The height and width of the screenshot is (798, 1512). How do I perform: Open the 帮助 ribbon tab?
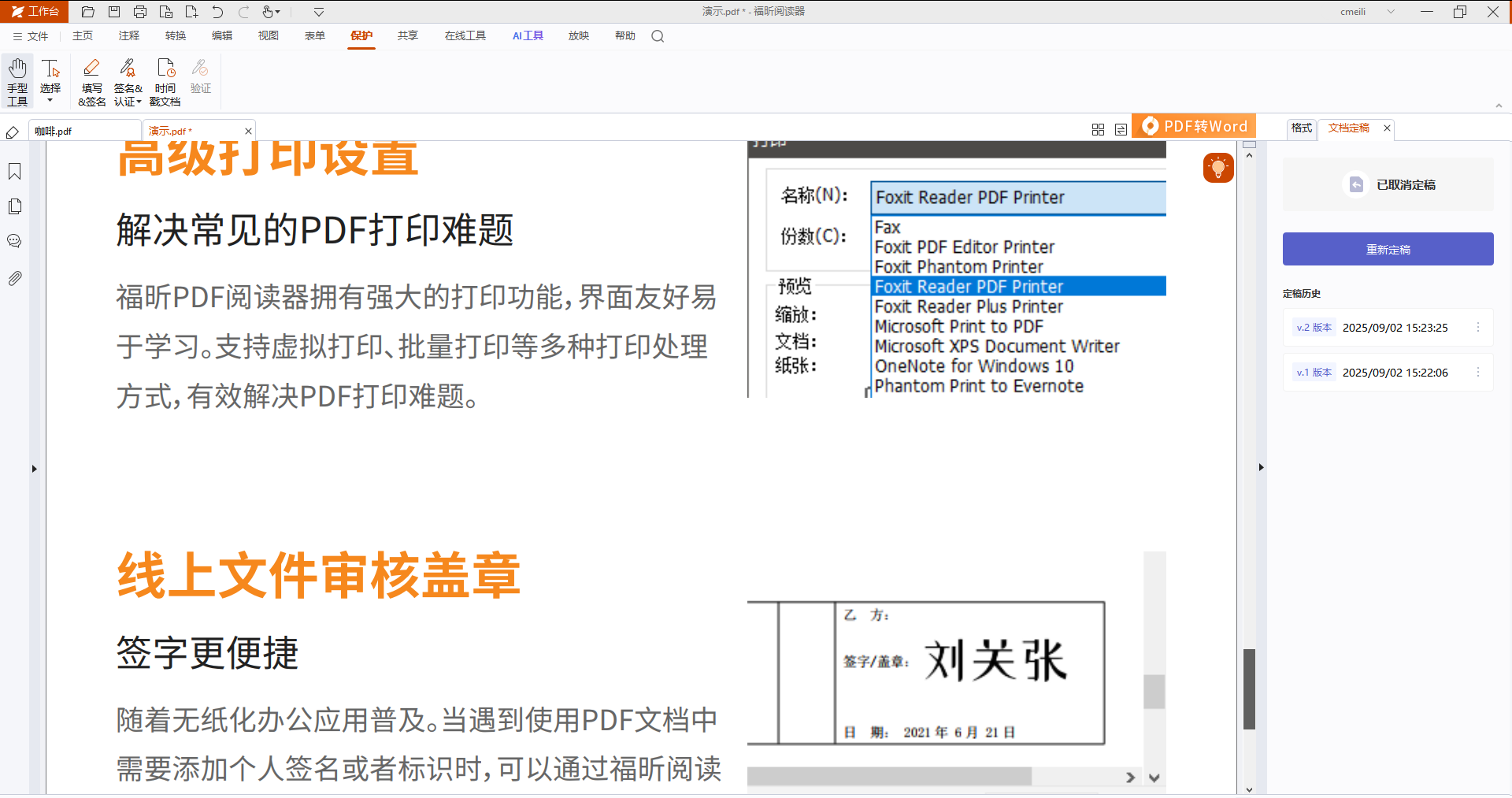coord(625,36)
